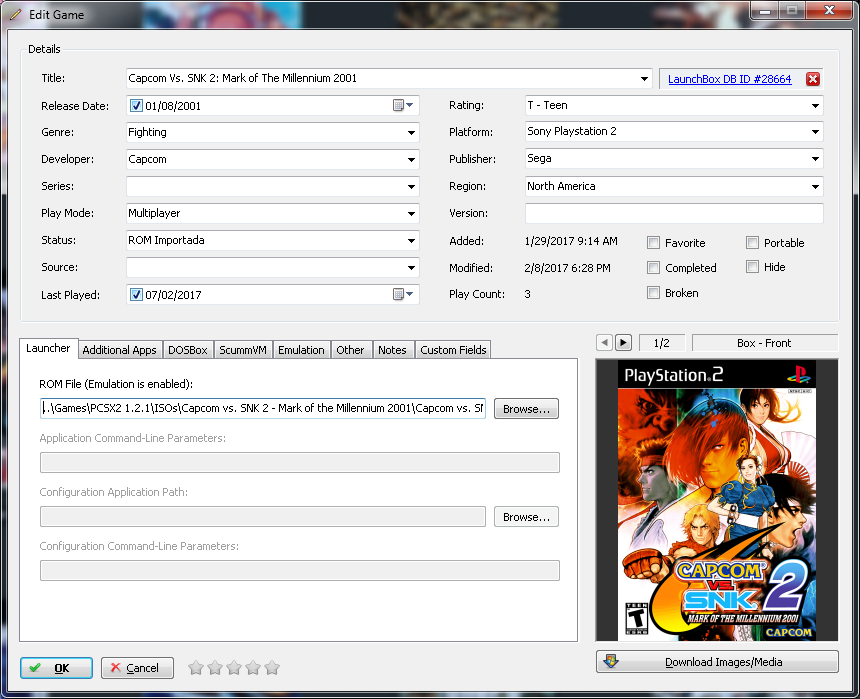Rate the game three stars
860x699 pixels.
pyautogui.click(x=234, y=668)
